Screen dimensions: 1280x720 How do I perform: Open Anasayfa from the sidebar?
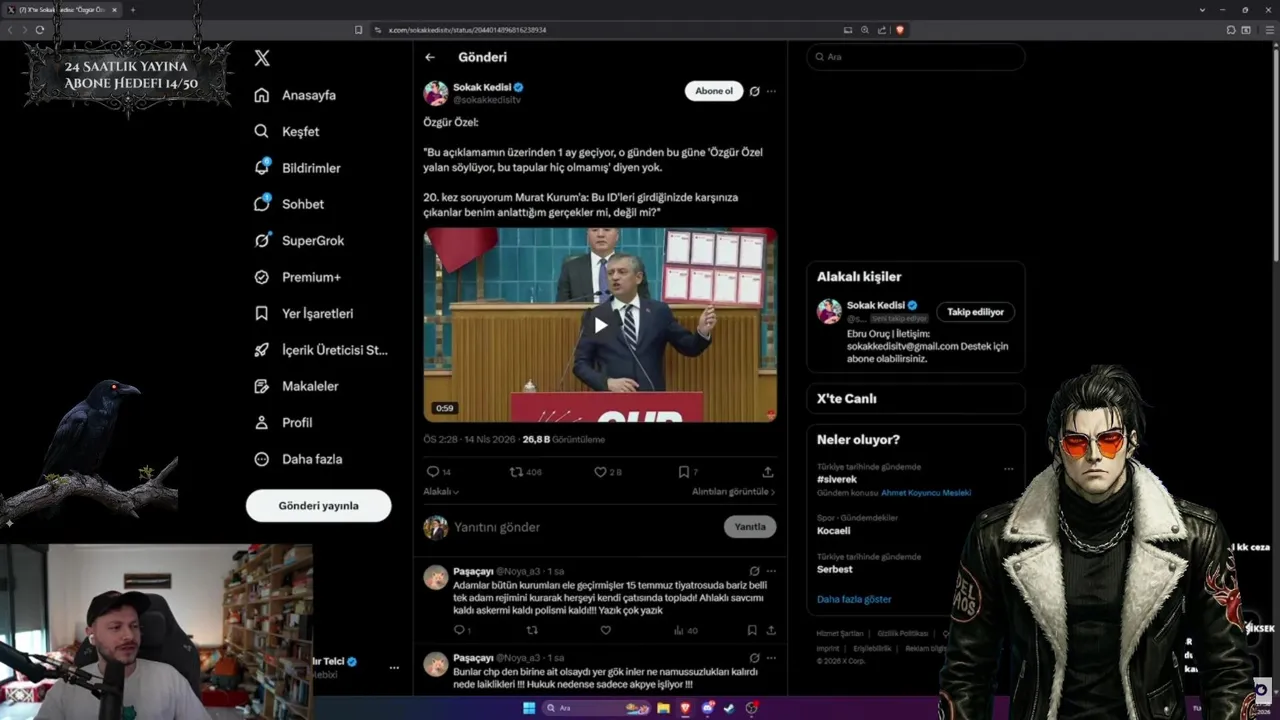point(295,95)
